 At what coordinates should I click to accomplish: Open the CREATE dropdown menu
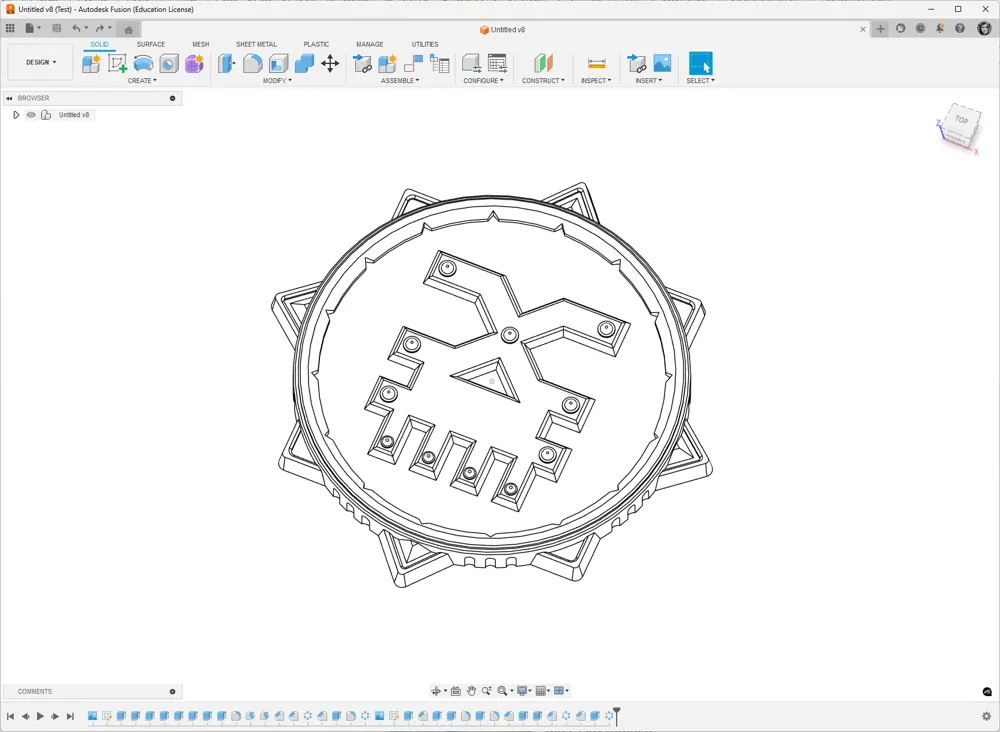[x=143, y=80]
